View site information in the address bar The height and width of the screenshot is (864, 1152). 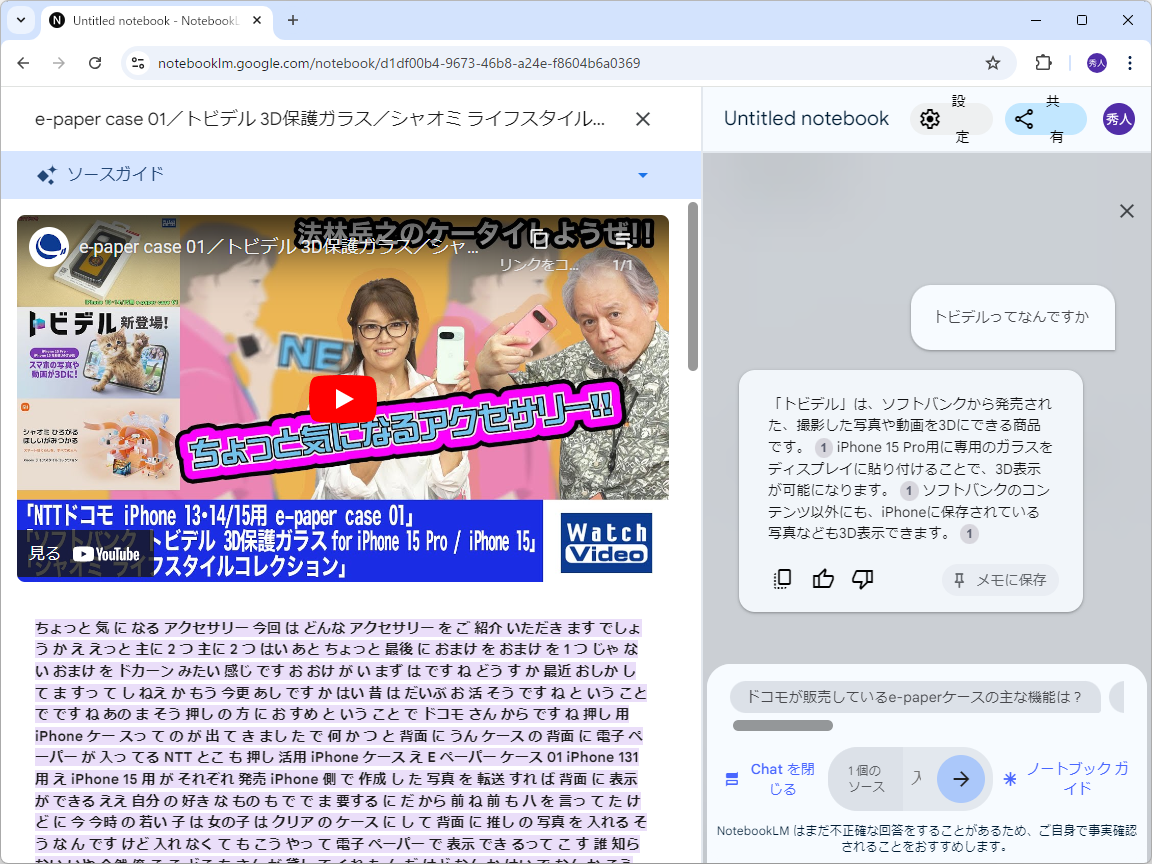click(x=136, y=62)
